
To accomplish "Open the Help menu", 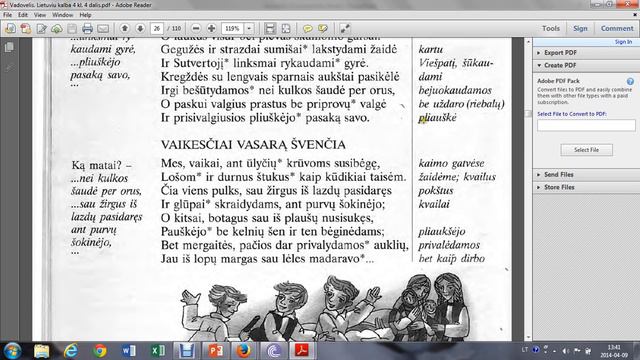I will (x=85, y=15).
